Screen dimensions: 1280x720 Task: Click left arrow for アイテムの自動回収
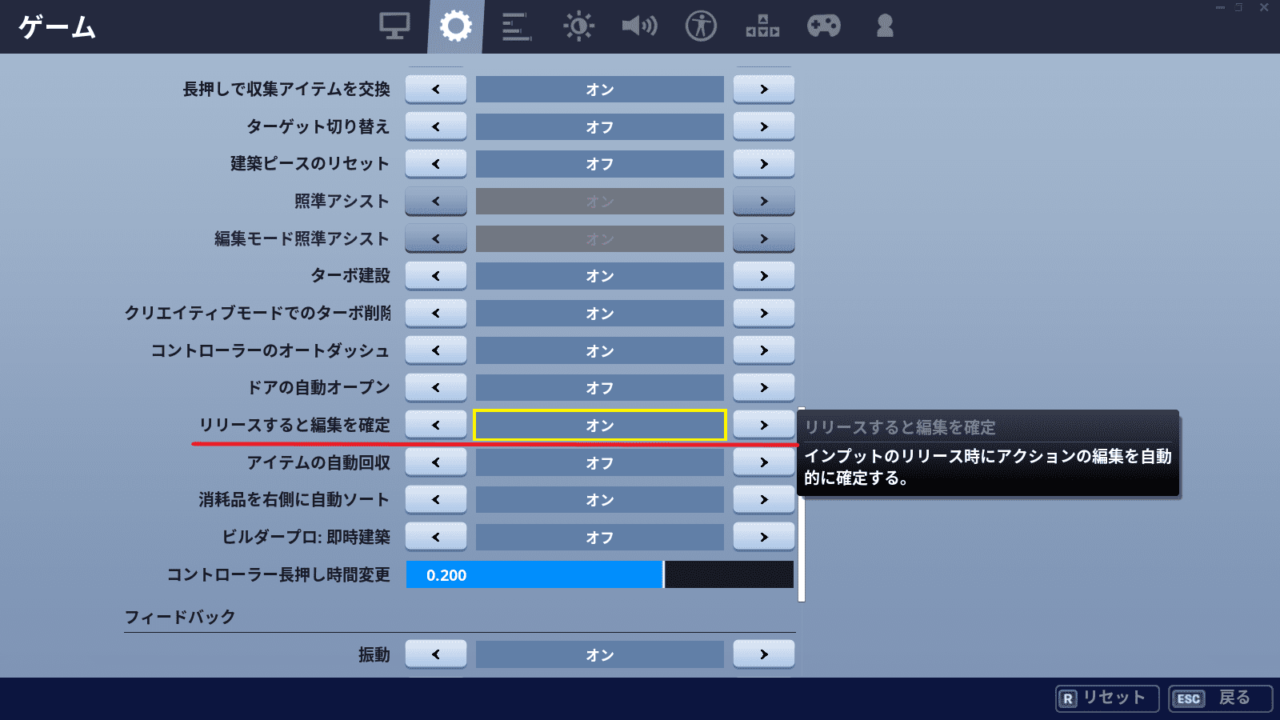point(436,462)
